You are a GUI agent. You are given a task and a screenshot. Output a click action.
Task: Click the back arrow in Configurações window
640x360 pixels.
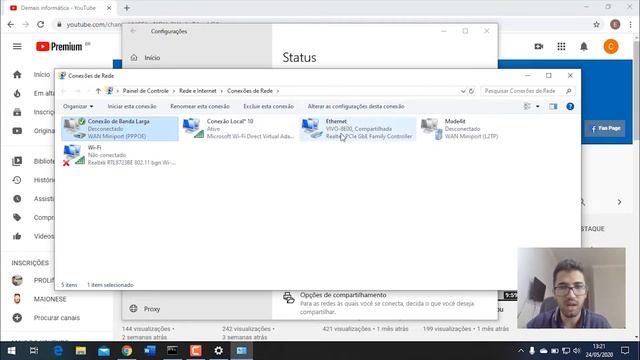tap(133, 31)
